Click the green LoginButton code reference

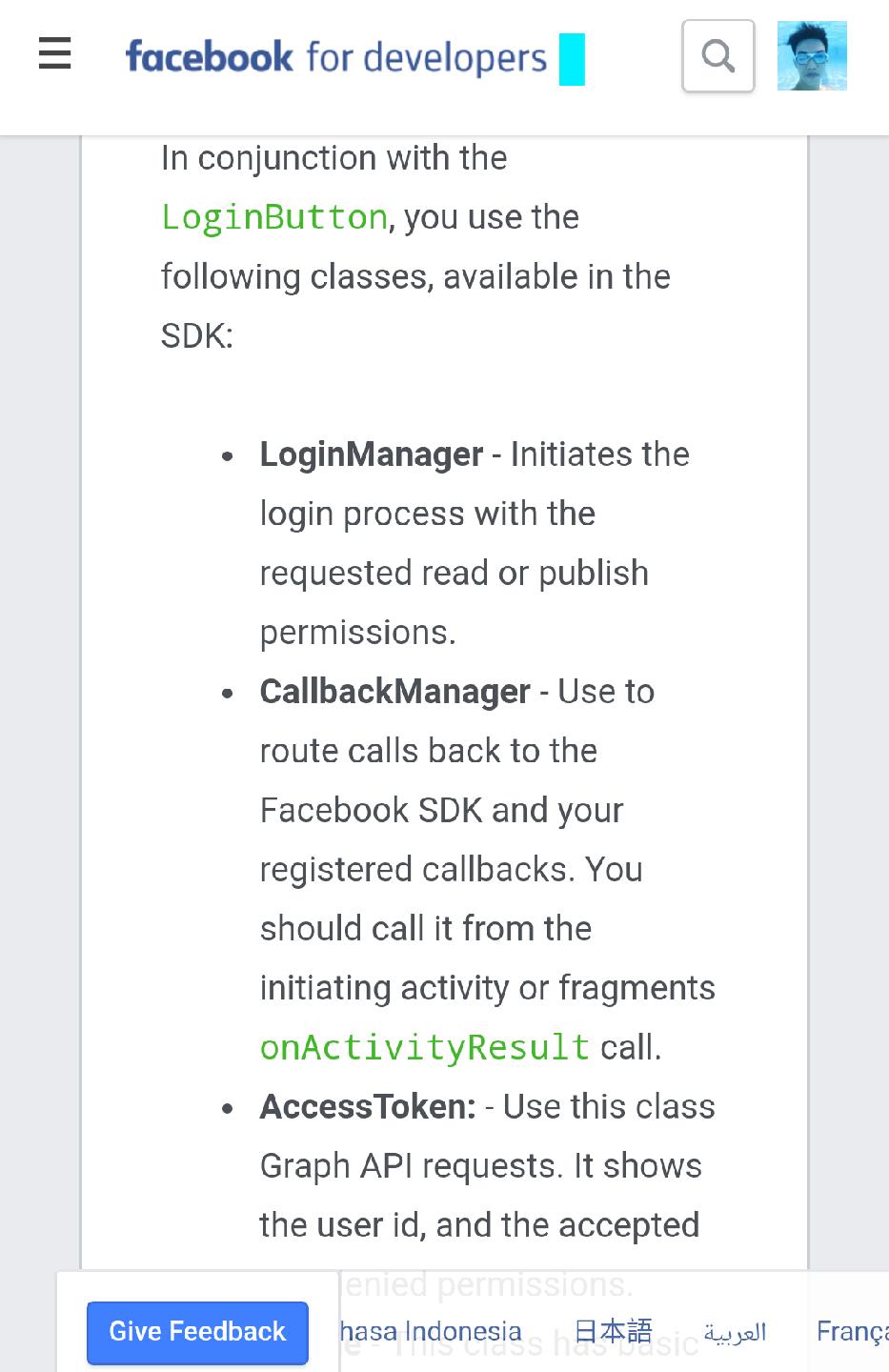tap(274, 217)
